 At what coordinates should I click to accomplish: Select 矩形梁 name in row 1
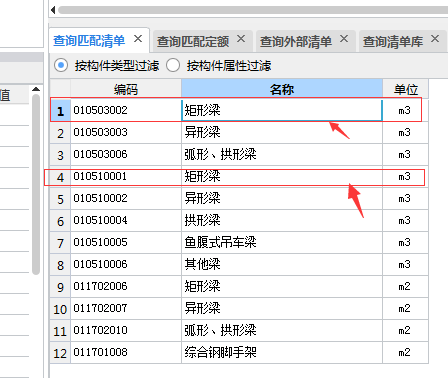[x=282, y=110]
